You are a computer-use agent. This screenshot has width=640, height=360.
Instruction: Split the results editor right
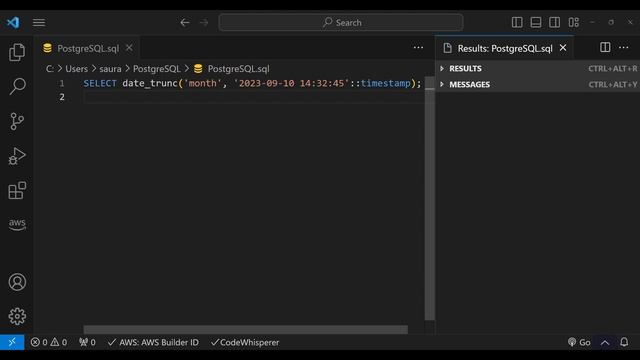[x=605, y=47]
